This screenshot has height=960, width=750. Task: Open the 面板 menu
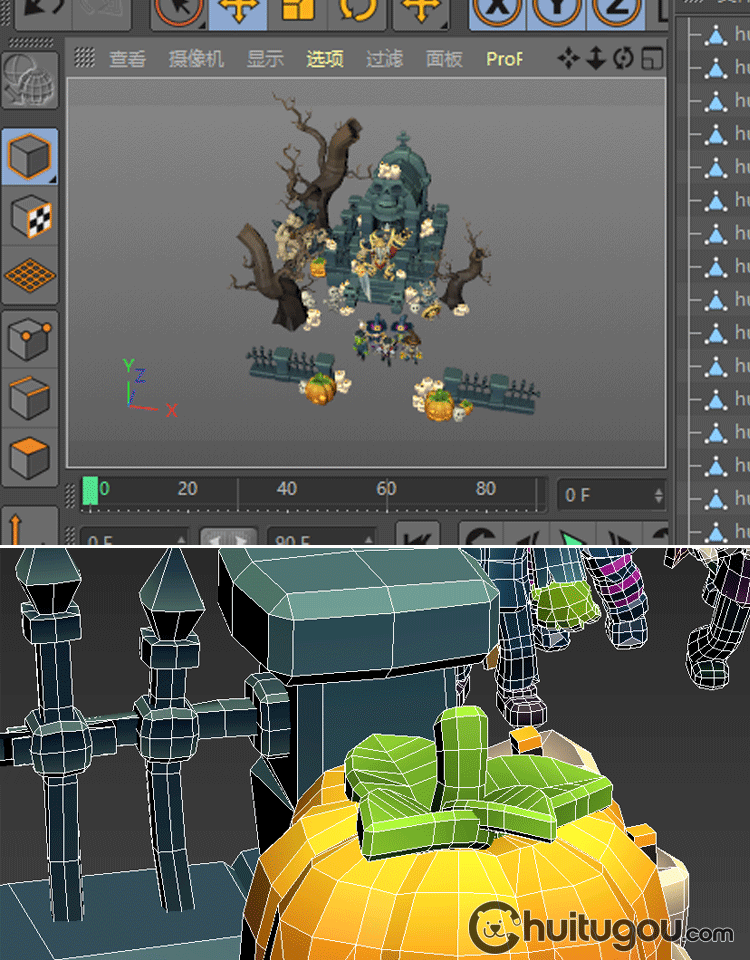click(444, 59)
